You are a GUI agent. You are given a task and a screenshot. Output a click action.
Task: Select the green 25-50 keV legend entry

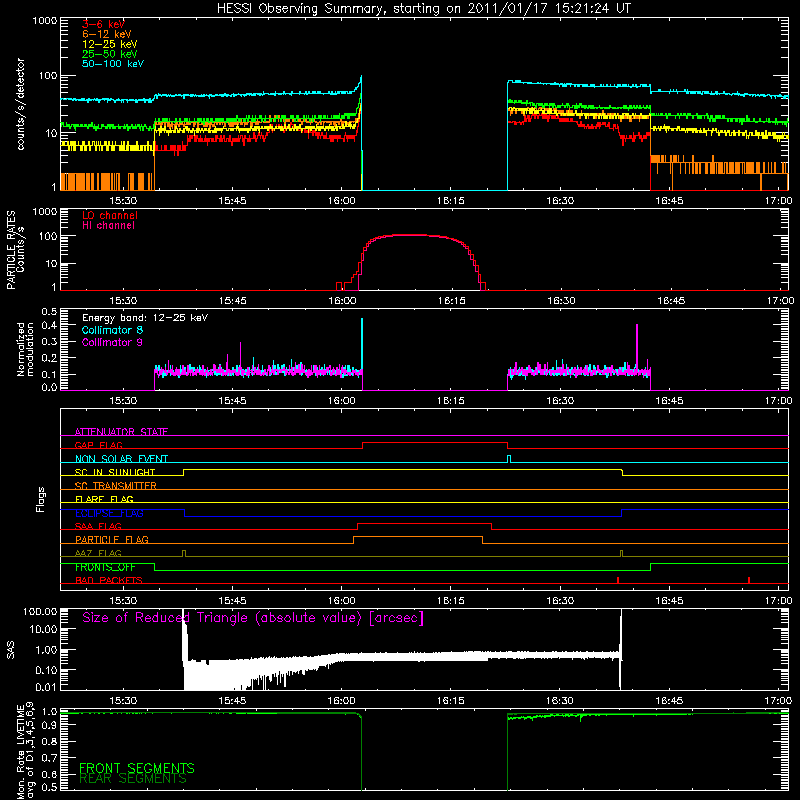click(110, 54)
